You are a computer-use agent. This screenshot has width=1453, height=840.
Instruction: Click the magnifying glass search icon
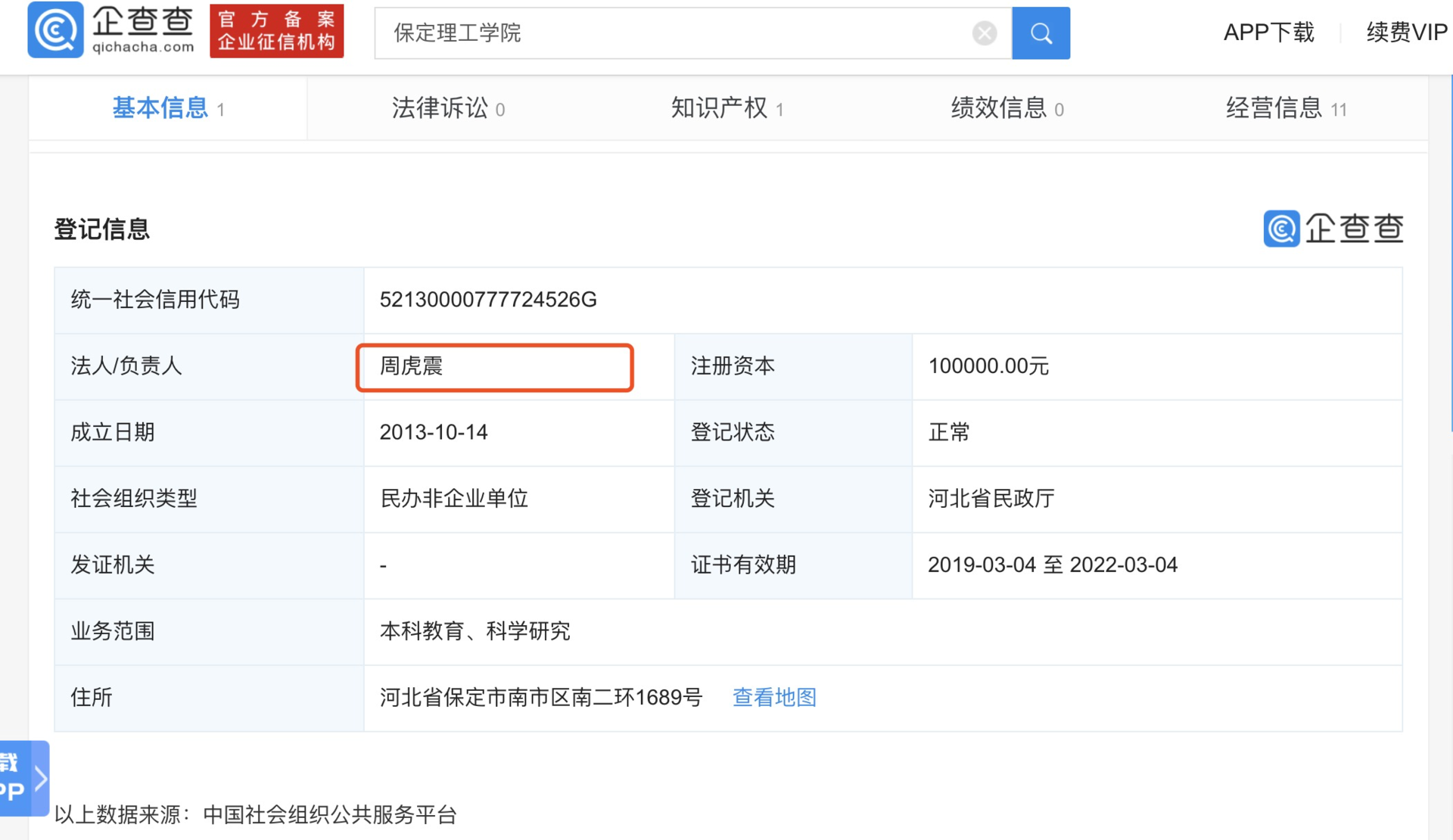1041,33
